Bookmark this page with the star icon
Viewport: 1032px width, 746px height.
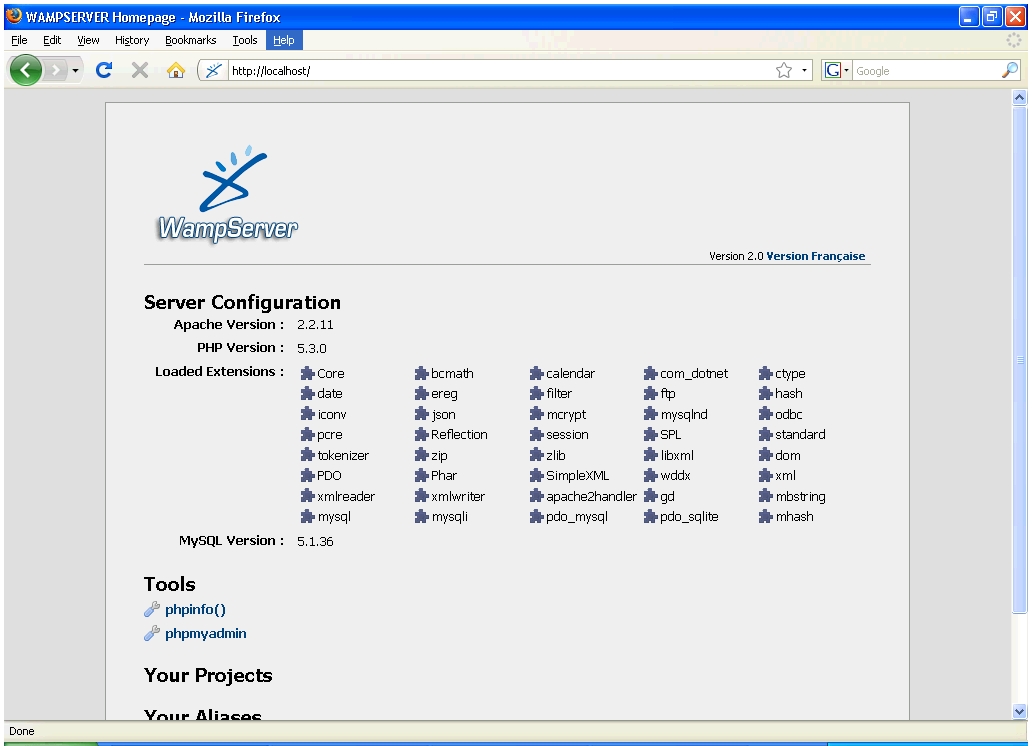pos(783,70)
